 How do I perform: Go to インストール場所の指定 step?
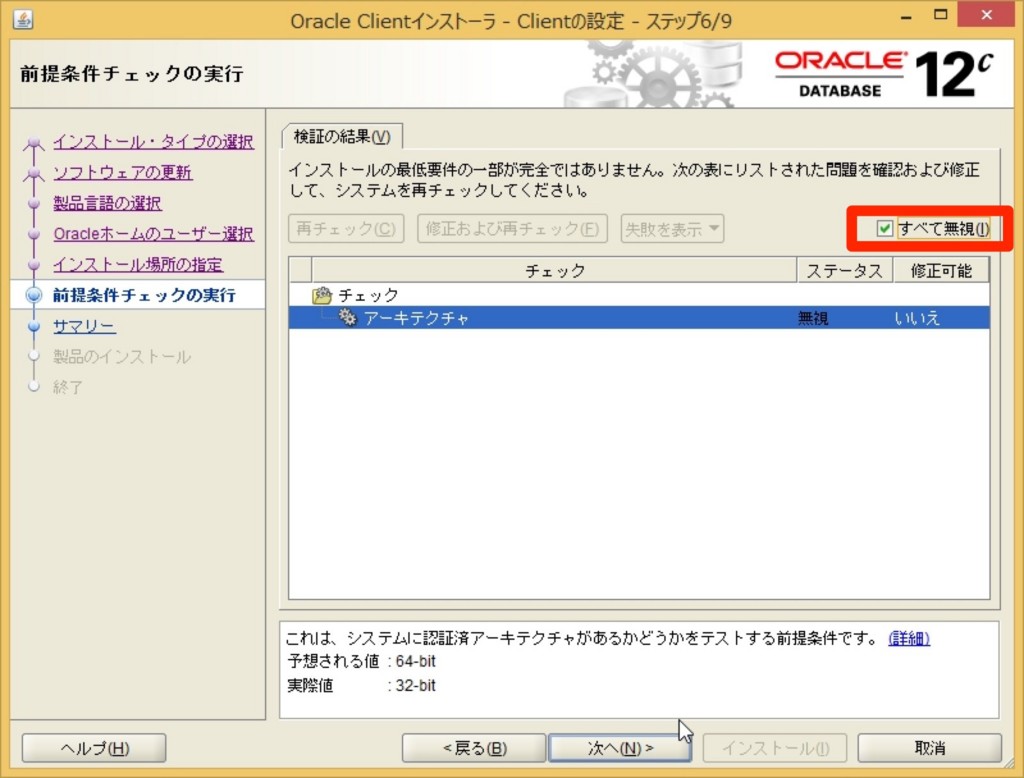pyautogui.click(x=138, y=265)
